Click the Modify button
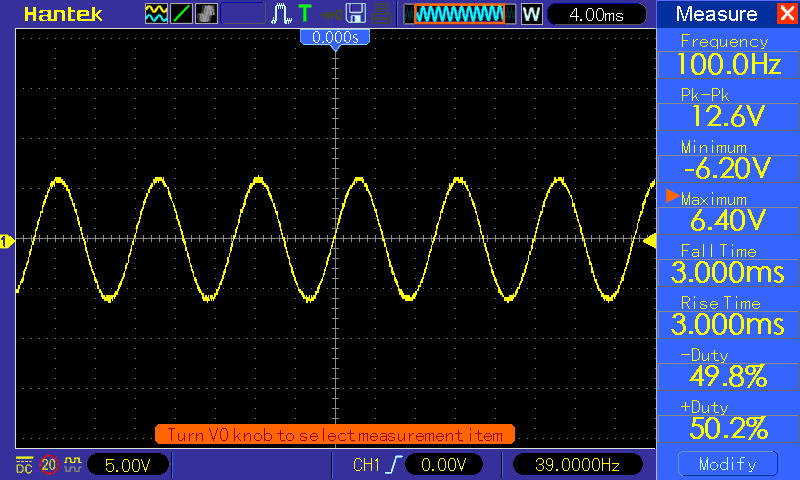 (x=728, y=464)
